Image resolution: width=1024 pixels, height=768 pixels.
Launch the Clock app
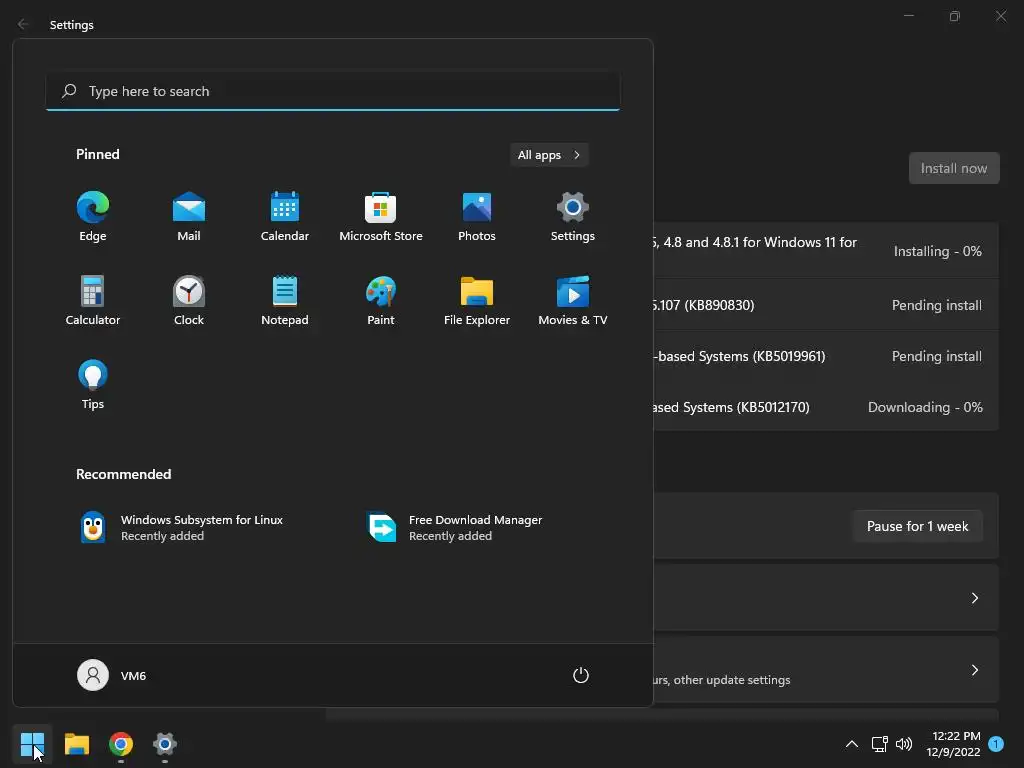click(189, 300)
